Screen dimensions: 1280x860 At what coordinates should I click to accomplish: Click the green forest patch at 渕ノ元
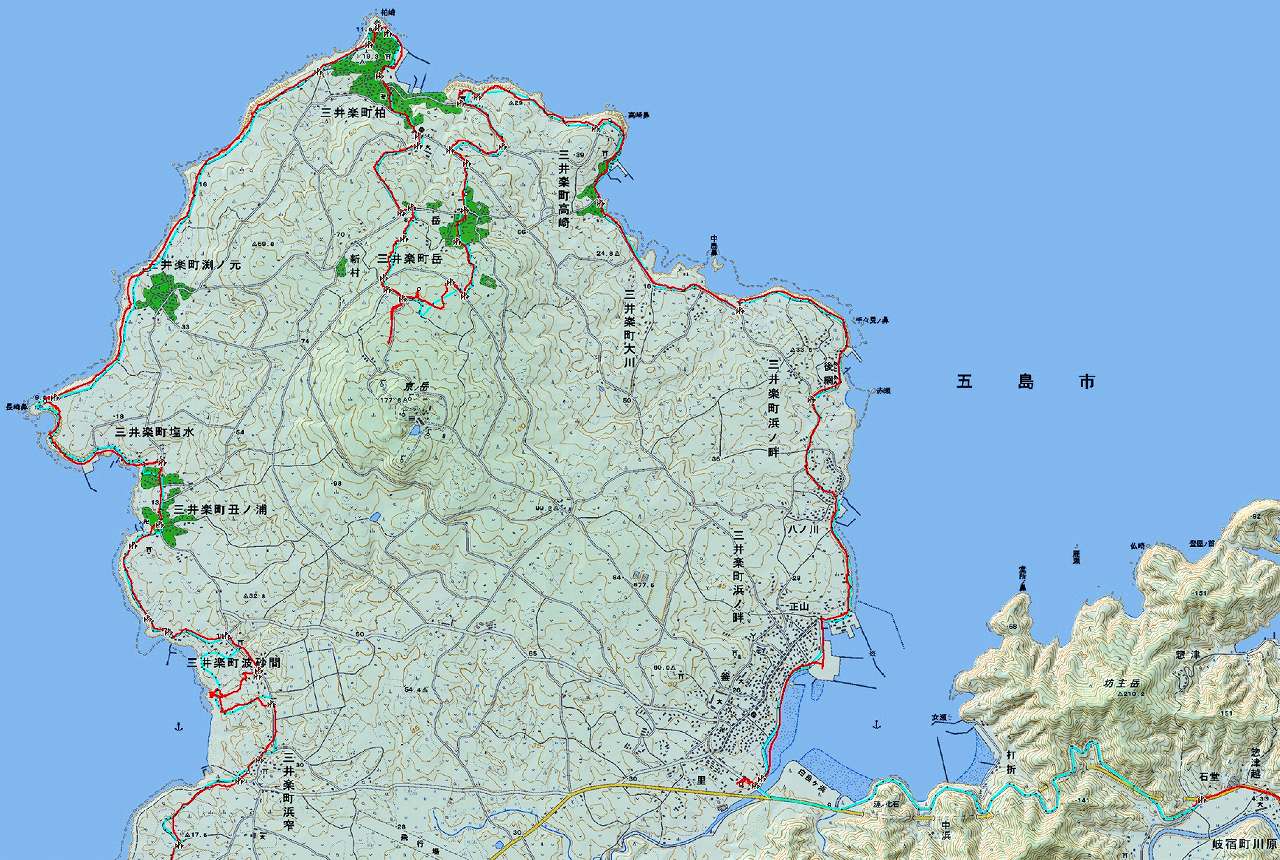coord(163,295)
